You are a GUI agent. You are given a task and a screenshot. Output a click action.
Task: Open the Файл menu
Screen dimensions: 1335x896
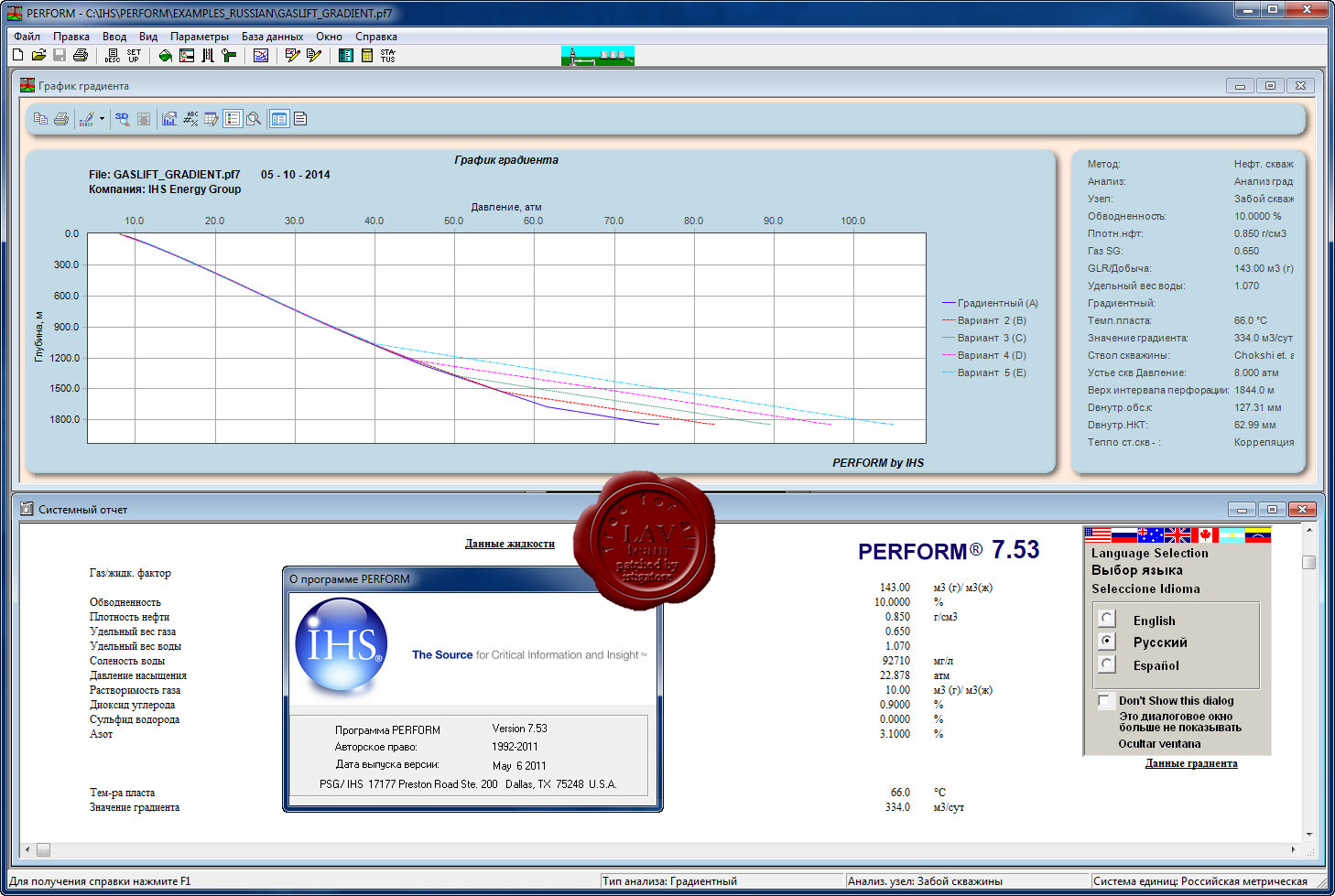point(27,37)
